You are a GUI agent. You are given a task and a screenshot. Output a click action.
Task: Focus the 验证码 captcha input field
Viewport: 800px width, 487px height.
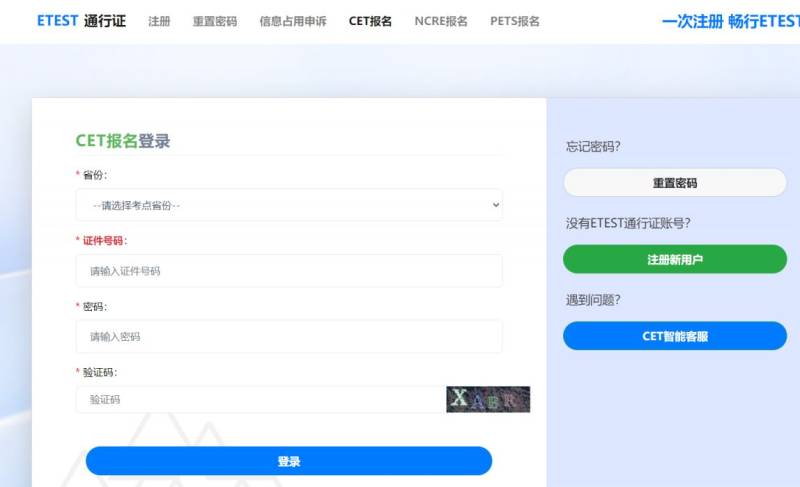coord(260,399)
